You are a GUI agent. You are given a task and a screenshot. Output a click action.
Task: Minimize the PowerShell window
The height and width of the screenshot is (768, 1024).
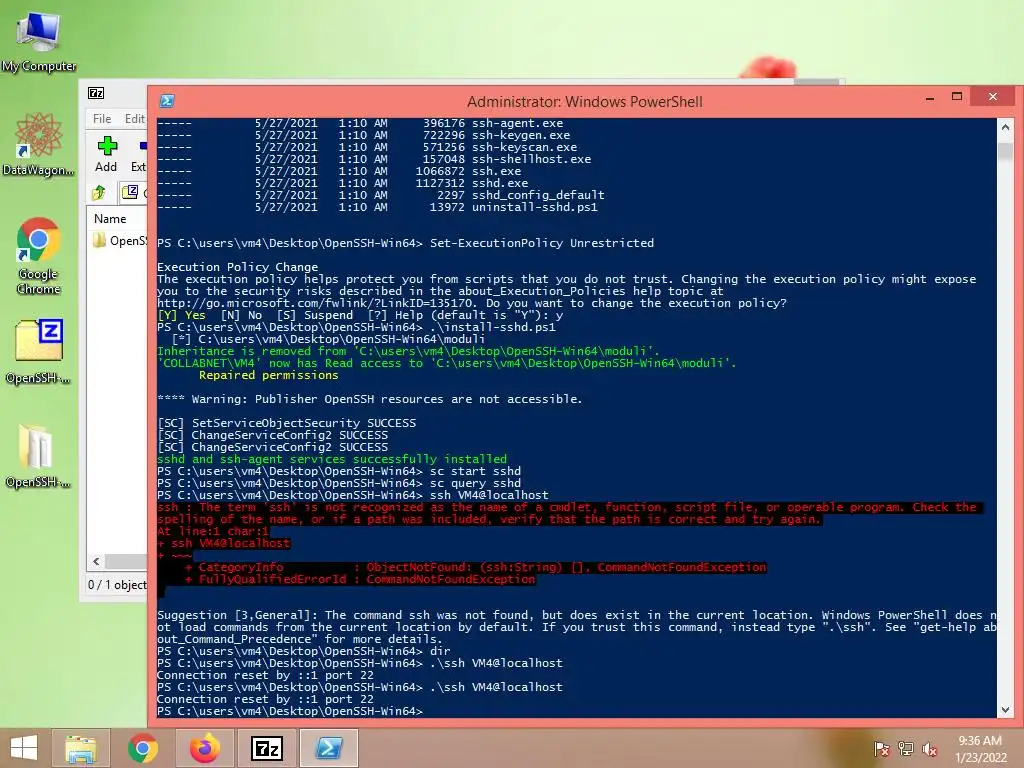pos(930,98)
